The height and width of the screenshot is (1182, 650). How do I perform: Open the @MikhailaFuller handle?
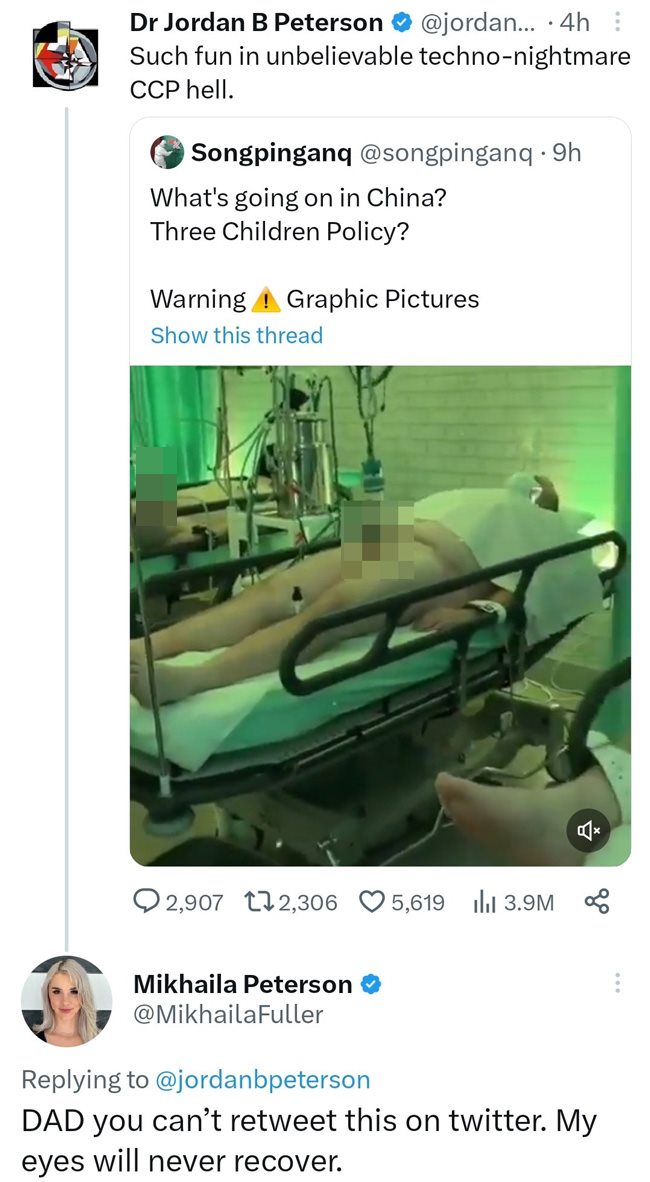pos(228,1014)
